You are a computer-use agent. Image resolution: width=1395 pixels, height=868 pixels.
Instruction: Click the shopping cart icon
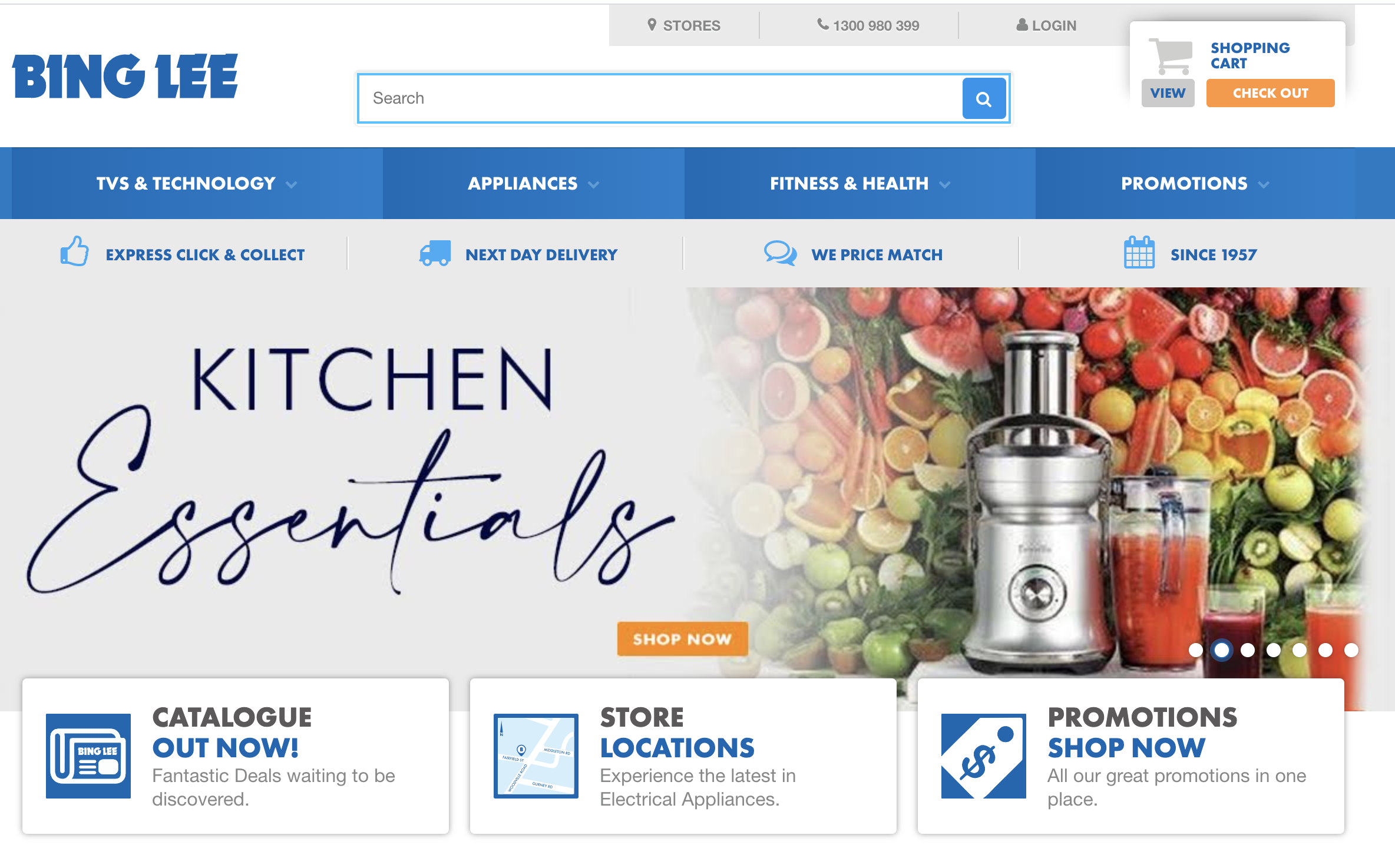click(x=1171, y=57)
